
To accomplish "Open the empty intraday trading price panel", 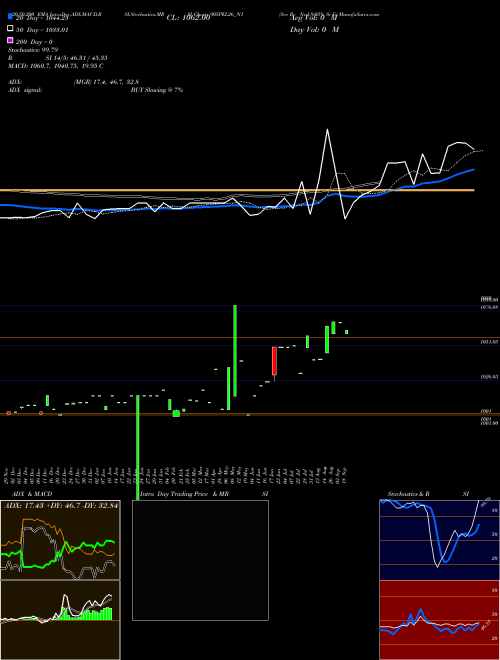I will [200, 560].
